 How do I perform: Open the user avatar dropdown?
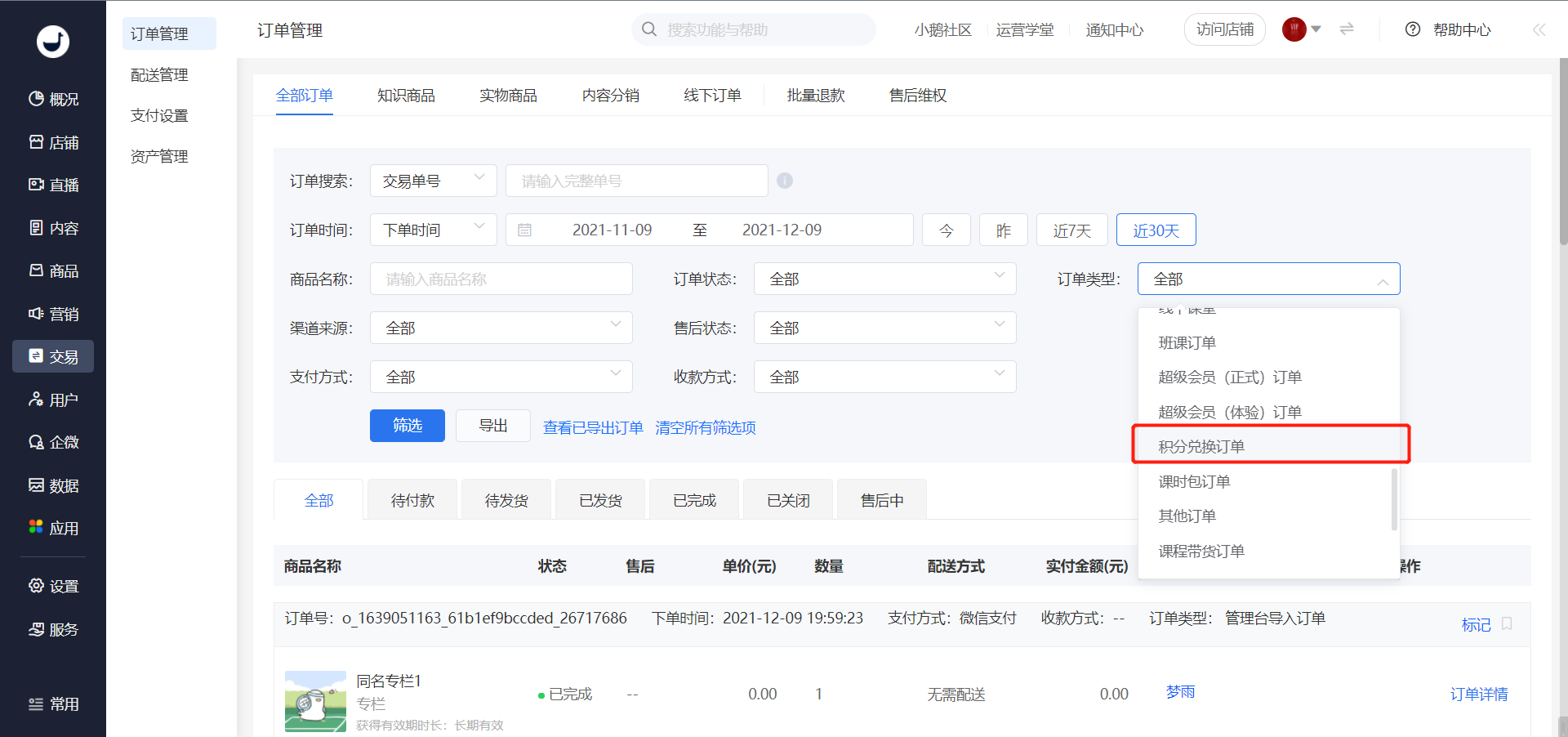tap(1302, 29)
